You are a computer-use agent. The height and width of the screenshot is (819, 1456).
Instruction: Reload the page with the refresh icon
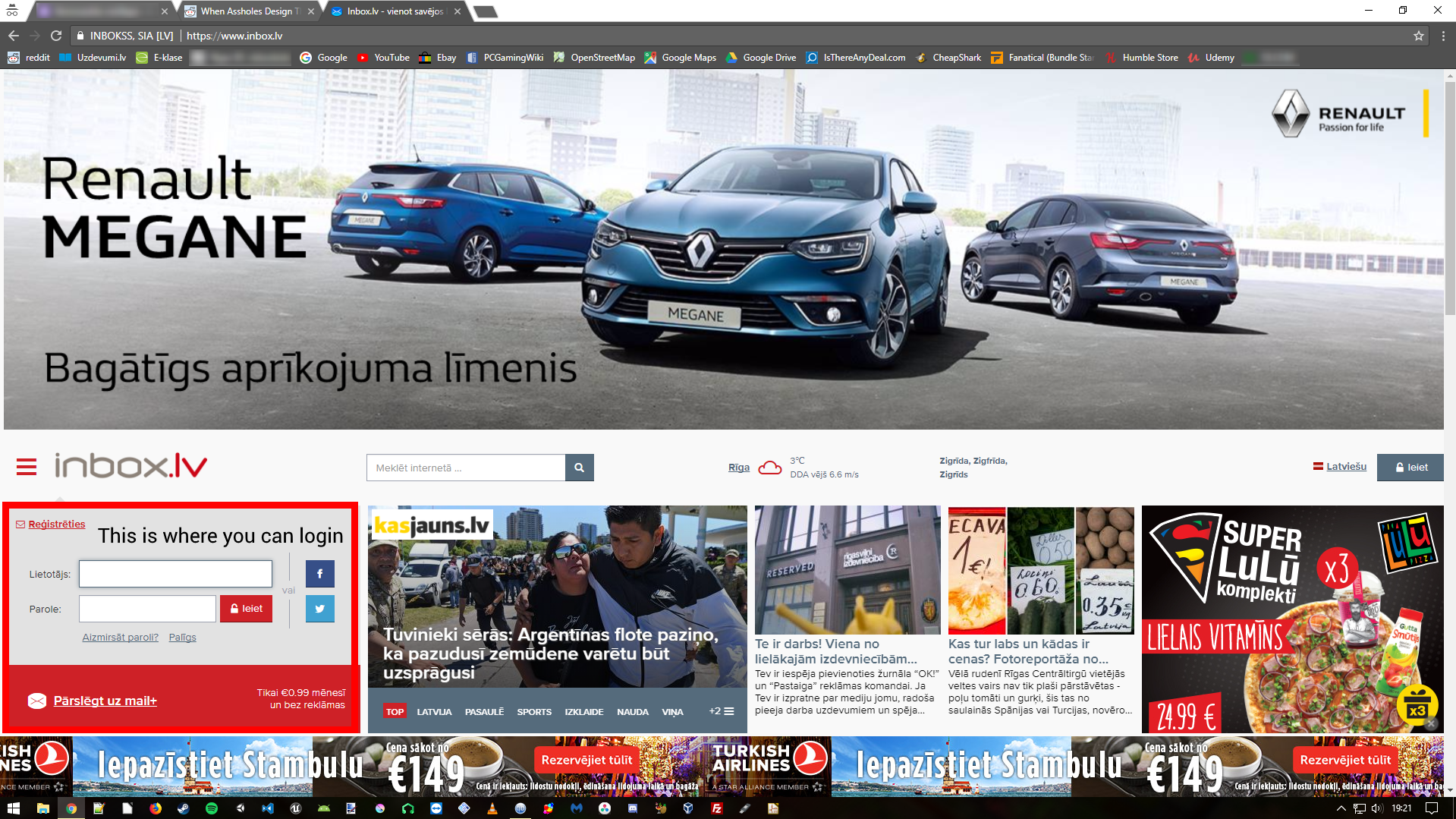pos(56,36)
